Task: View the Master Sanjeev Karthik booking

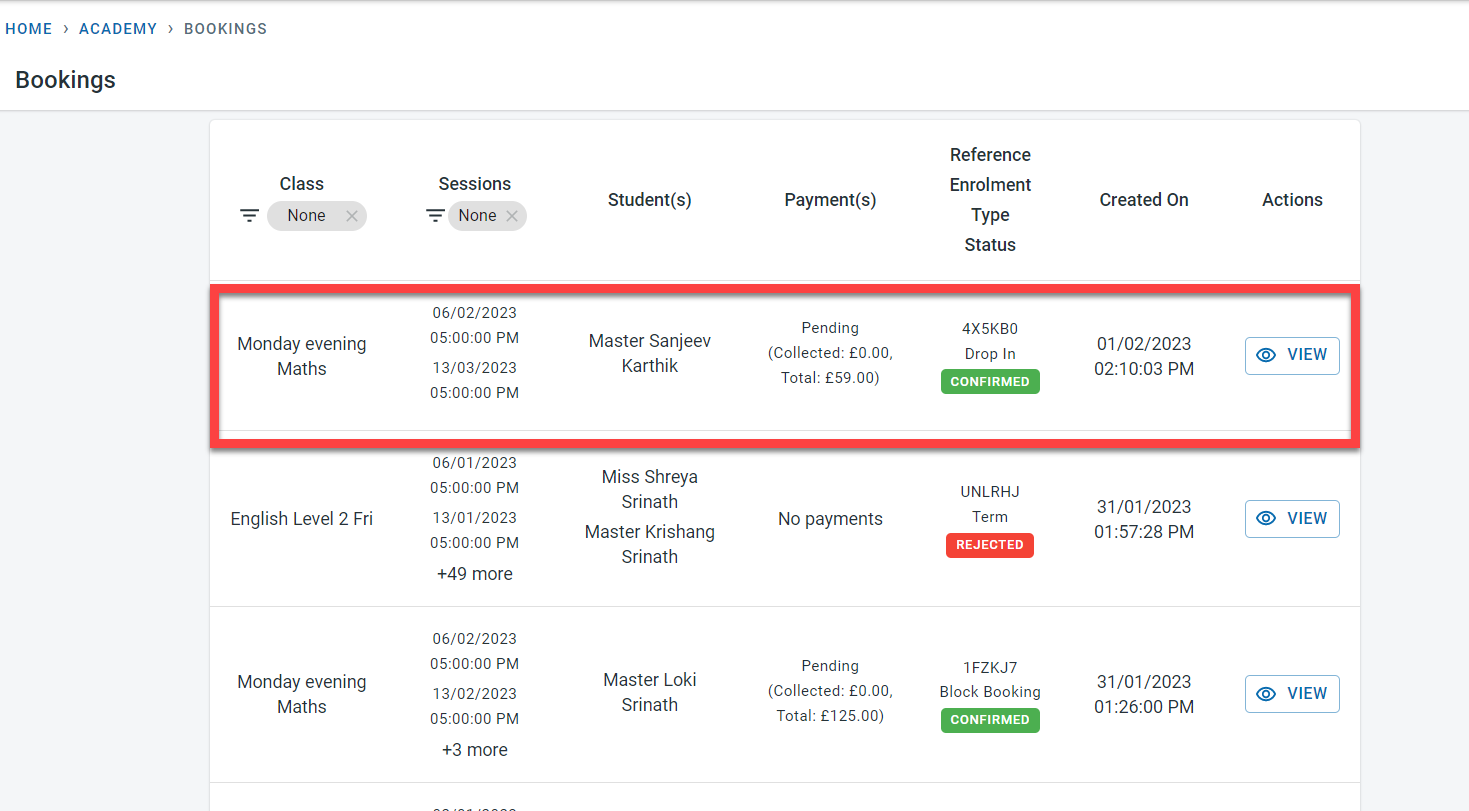Action: click(1291, 355)
